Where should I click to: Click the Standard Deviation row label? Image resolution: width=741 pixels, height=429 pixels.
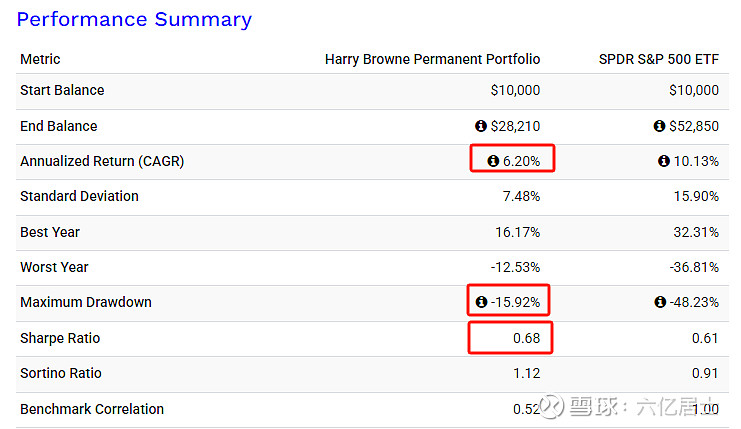coord(79,196)
